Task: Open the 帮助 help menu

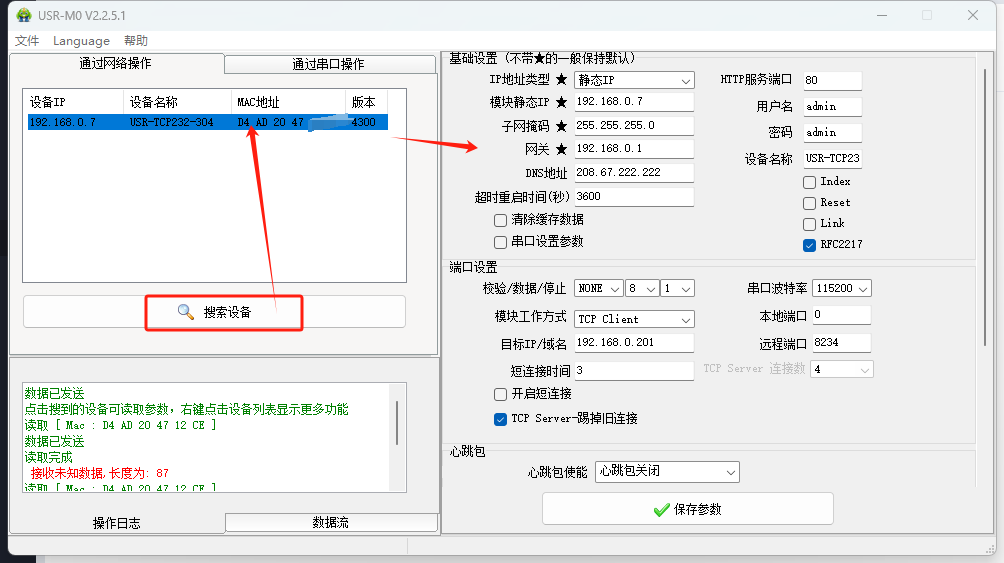Action: (136, 41)
